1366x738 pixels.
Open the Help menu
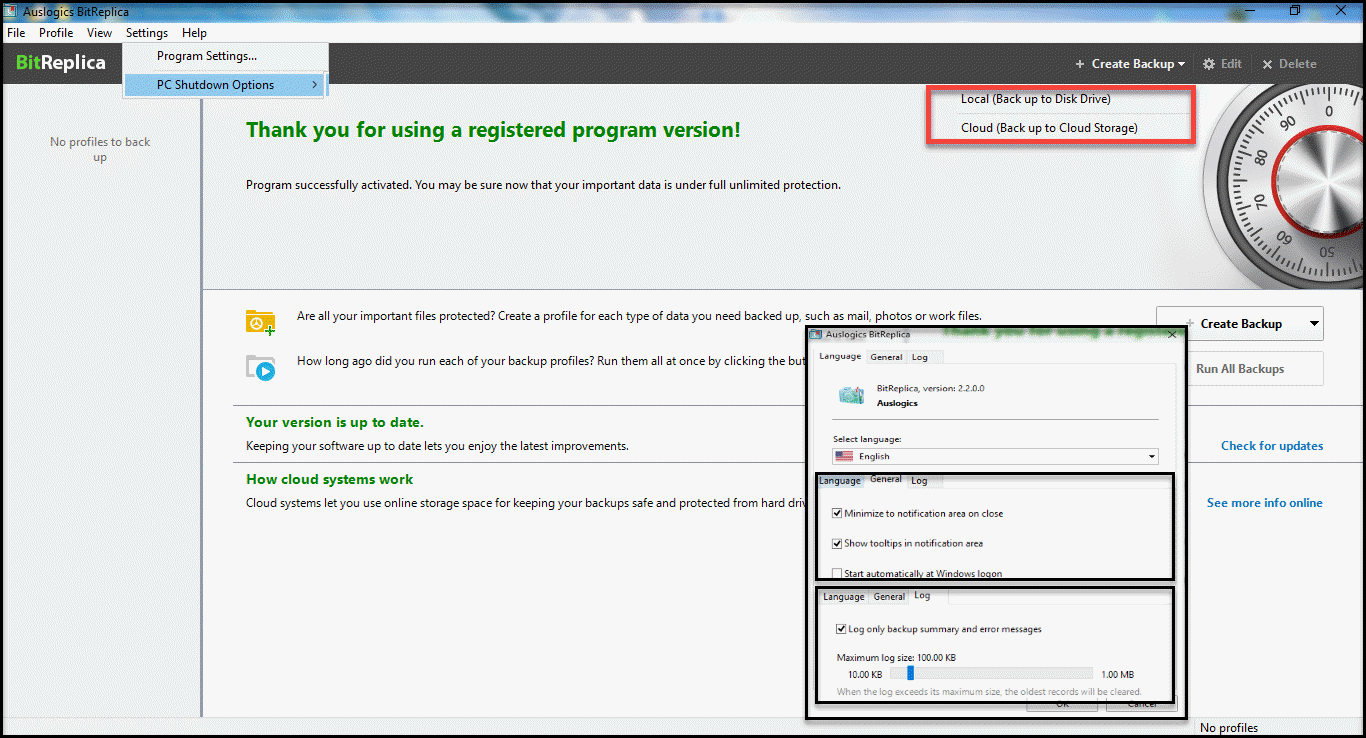(194, 33)
